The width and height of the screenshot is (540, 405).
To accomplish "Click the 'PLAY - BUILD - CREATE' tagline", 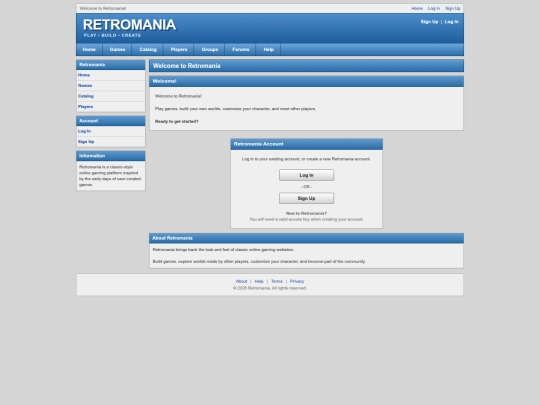I will [x=112, y=35].
